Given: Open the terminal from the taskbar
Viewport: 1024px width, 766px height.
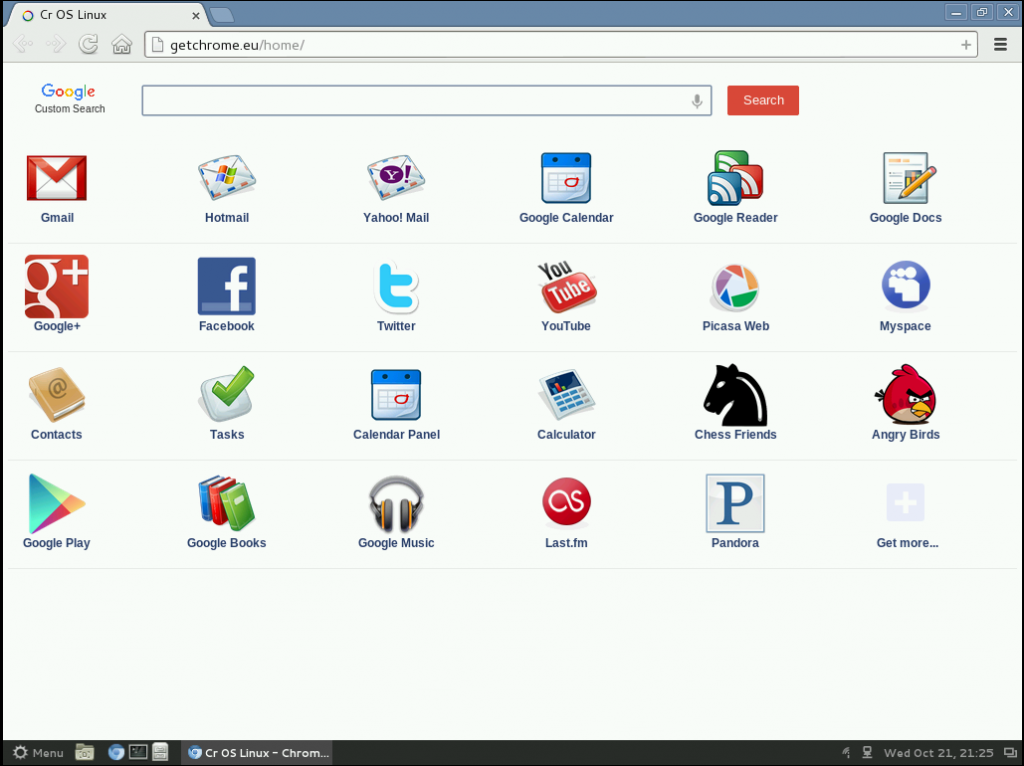Looking at the screenshot, I should [138, 752].
